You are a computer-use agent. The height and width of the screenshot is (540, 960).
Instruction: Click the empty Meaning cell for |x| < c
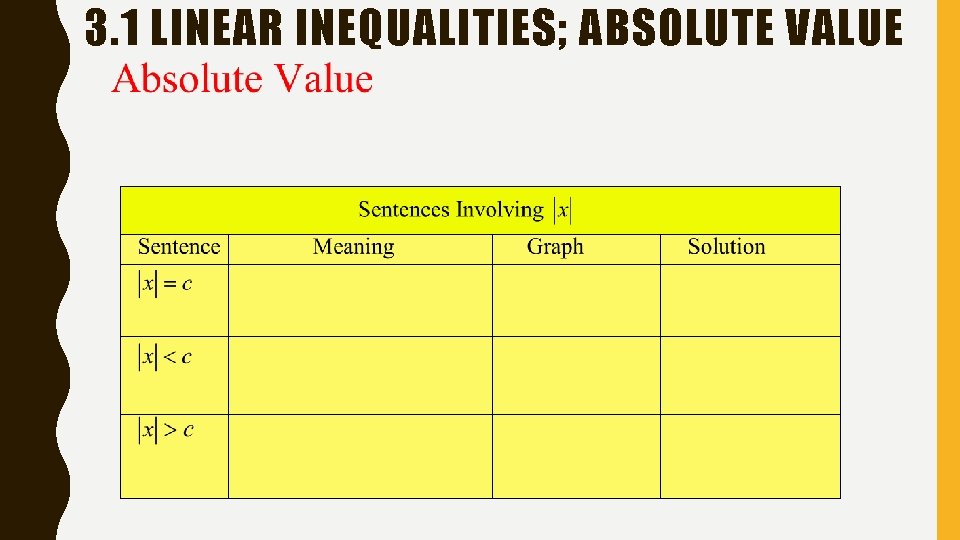361,375
